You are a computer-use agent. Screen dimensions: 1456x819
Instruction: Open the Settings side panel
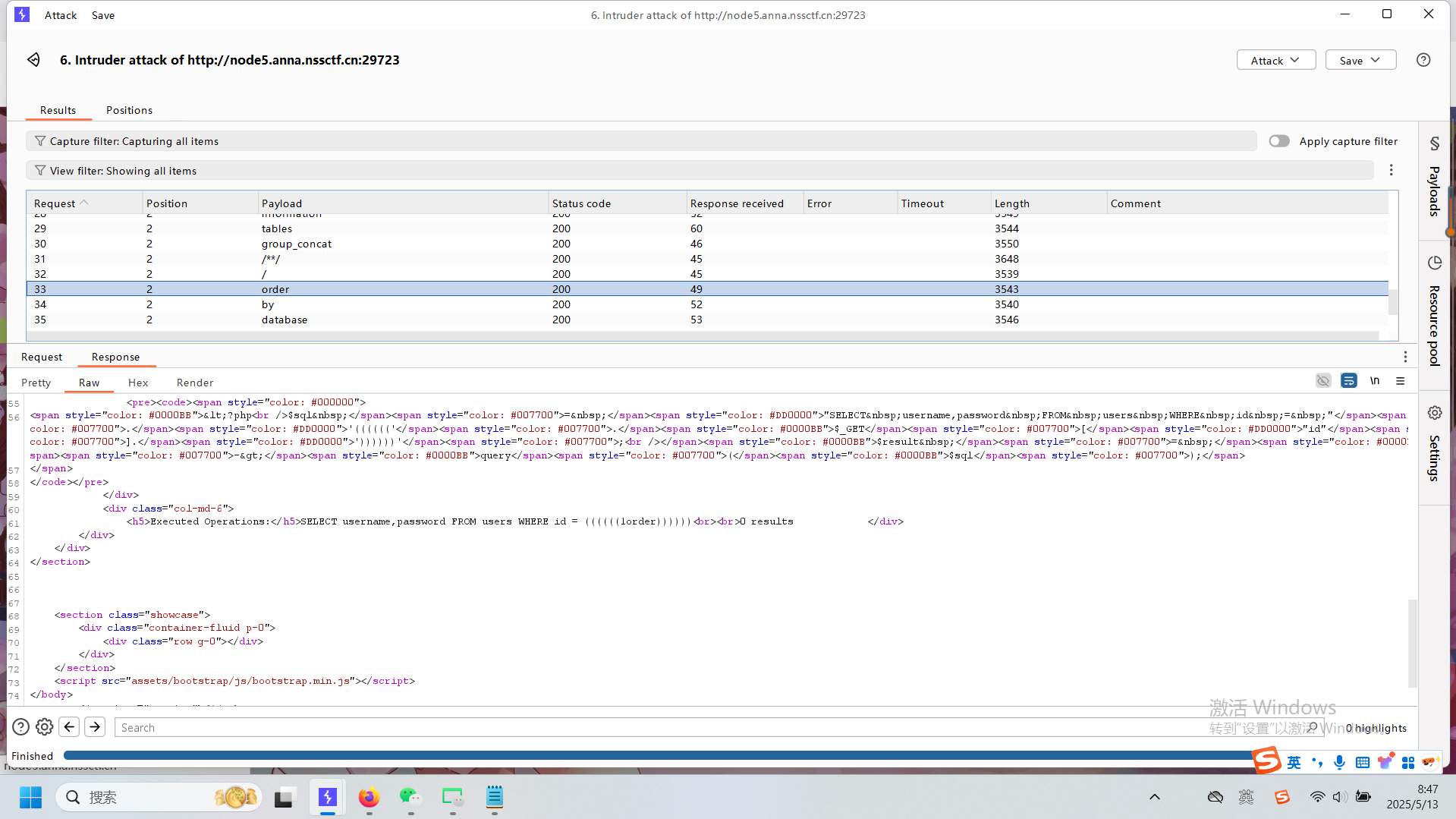coord(1434,444)
